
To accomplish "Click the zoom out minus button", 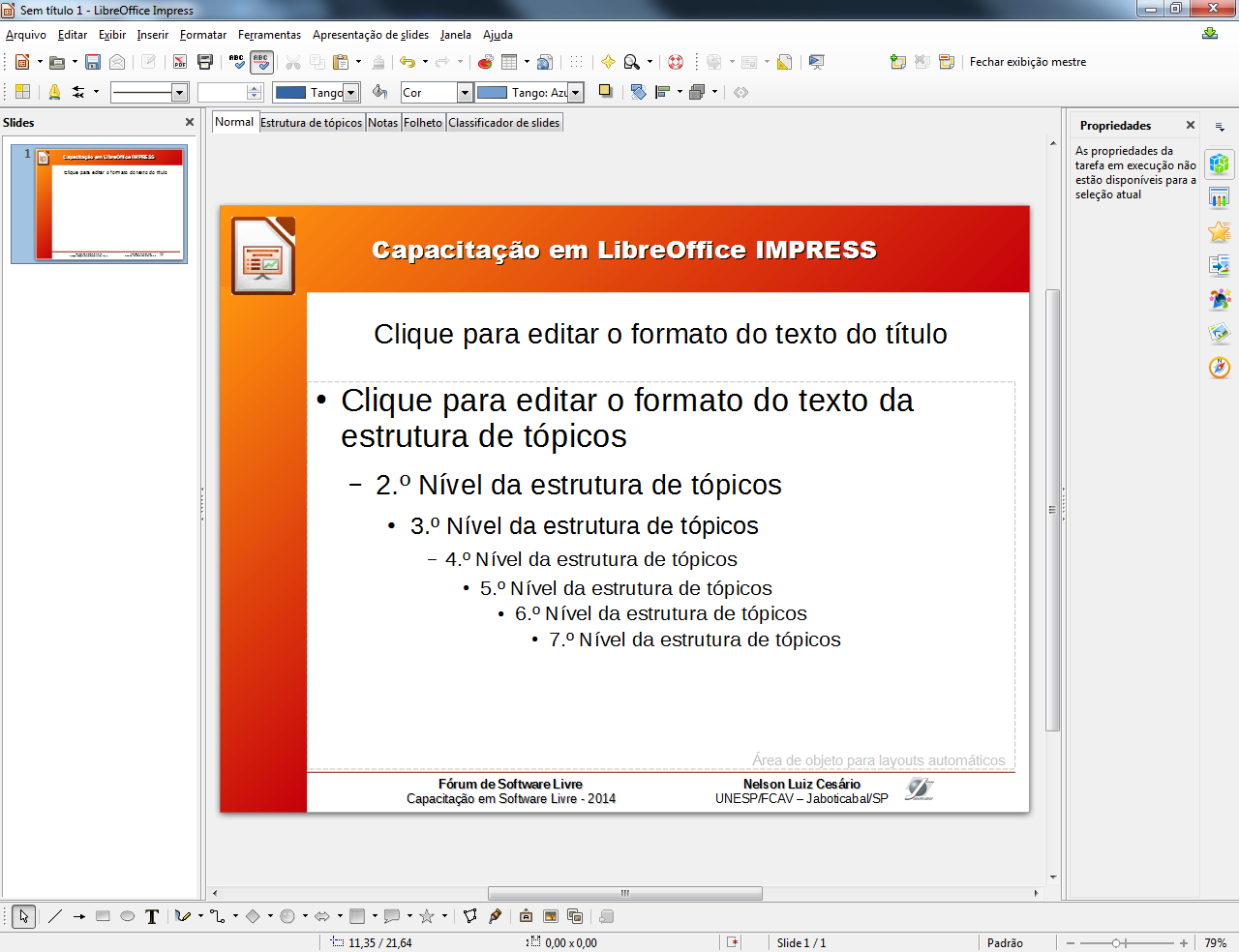I will [x=1071, y=943].
